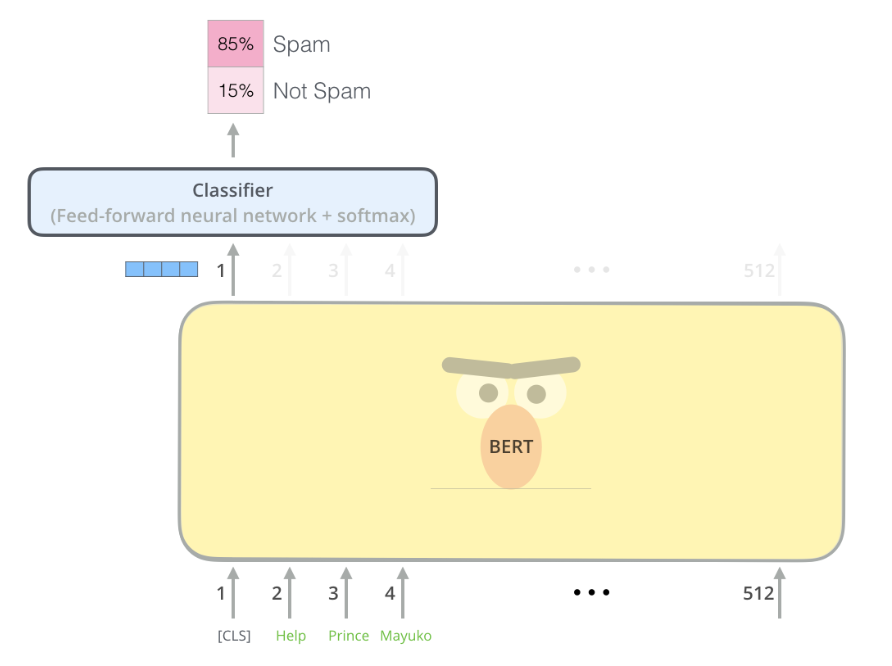Image resolution: width=892 pixels, height=666 pixels.
Task: Click the [CLS] token label
Action: pyautogui.click(x=234, y=636)
